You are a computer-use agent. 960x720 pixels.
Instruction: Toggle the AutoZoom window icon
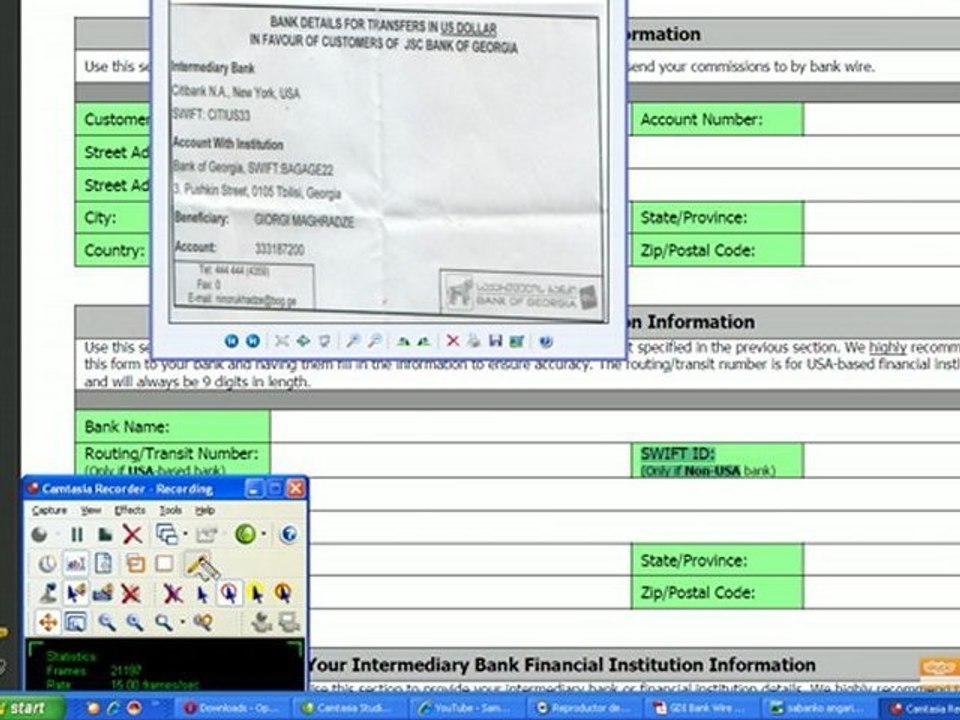point(75,622)
